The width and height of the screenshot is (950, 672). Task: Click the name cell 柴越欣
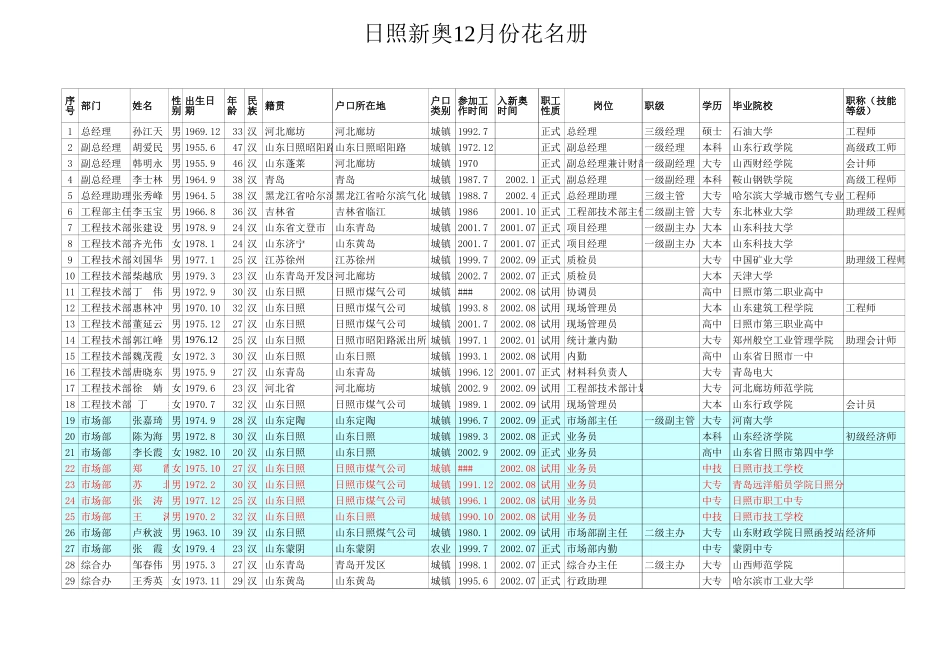click(x=148, y=276)
